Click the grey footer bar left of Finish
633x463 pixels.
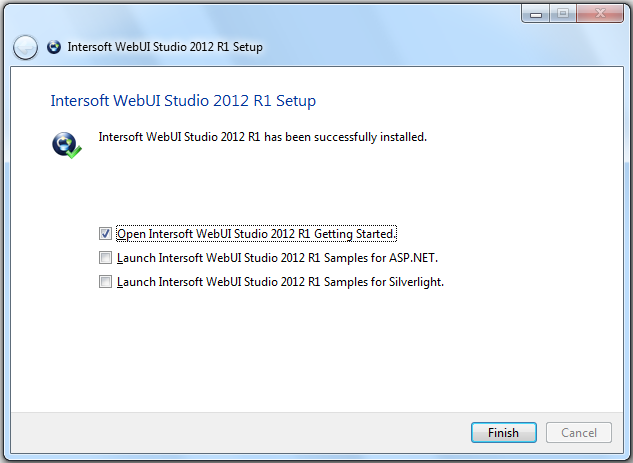point(240,432)
